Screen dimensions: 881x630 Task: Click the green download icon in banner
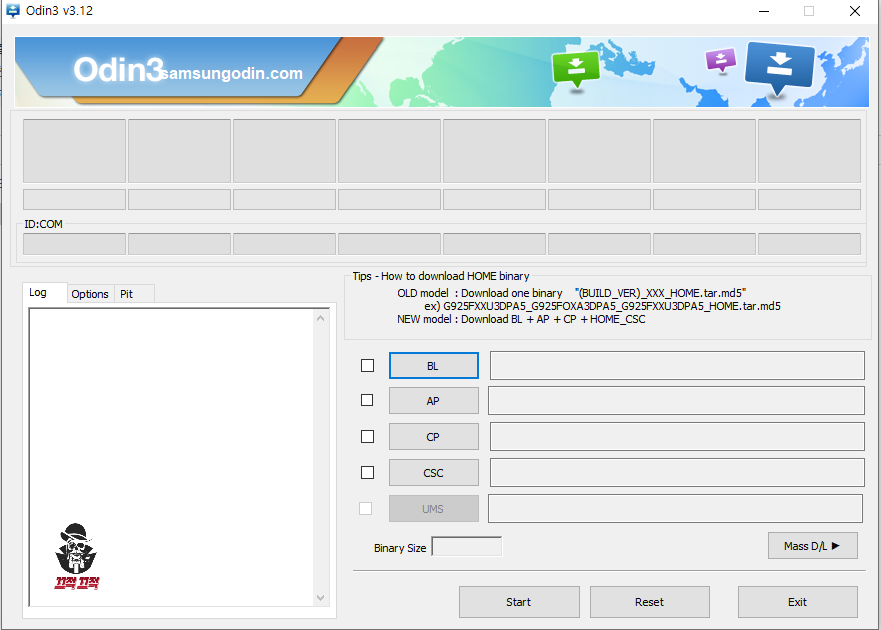(x=575, y=69)
